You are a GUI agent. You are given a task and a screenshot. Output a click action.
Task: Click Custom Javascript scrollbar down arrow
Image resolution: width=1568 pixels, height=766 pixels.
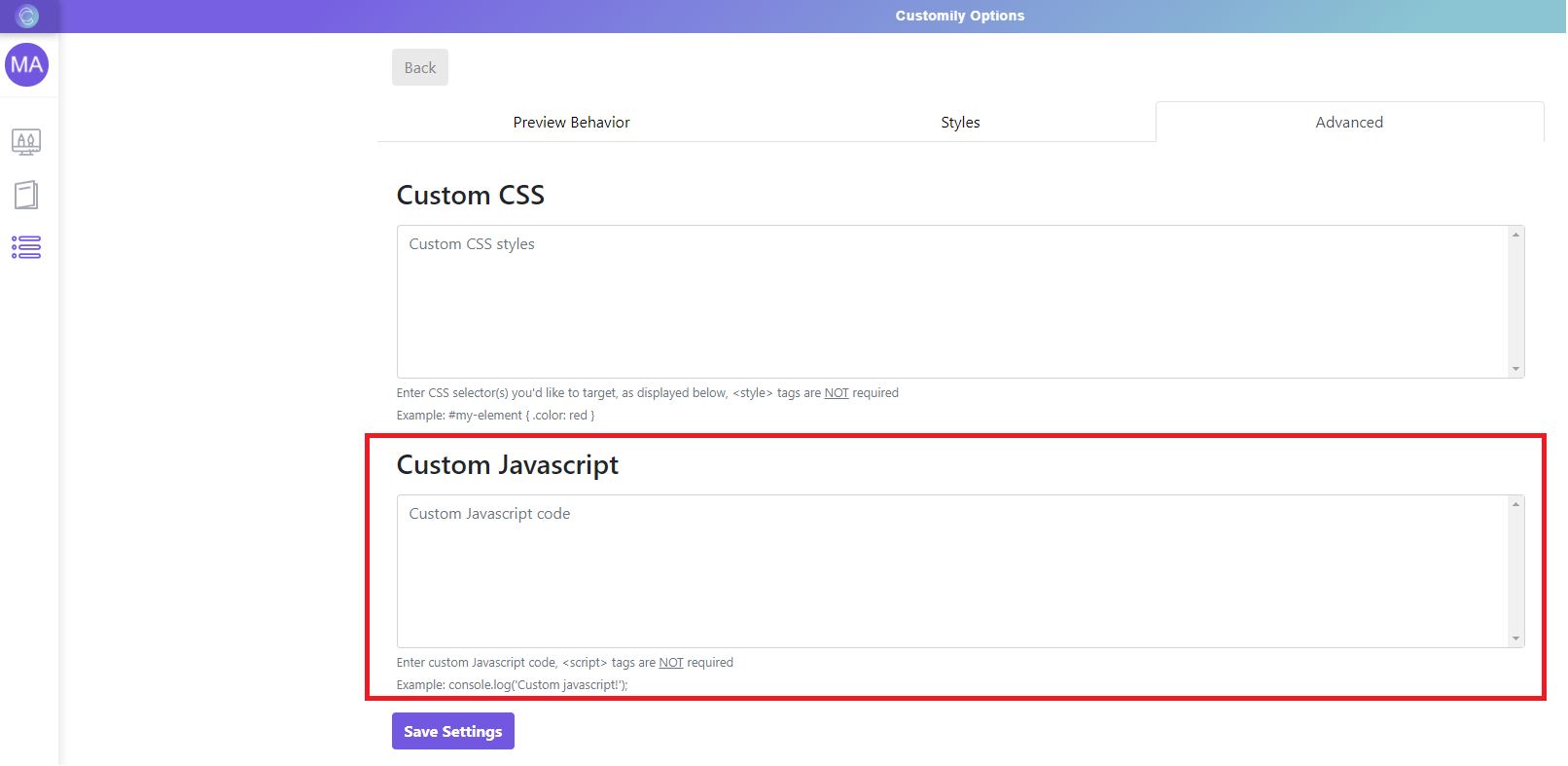(1515, 638)
